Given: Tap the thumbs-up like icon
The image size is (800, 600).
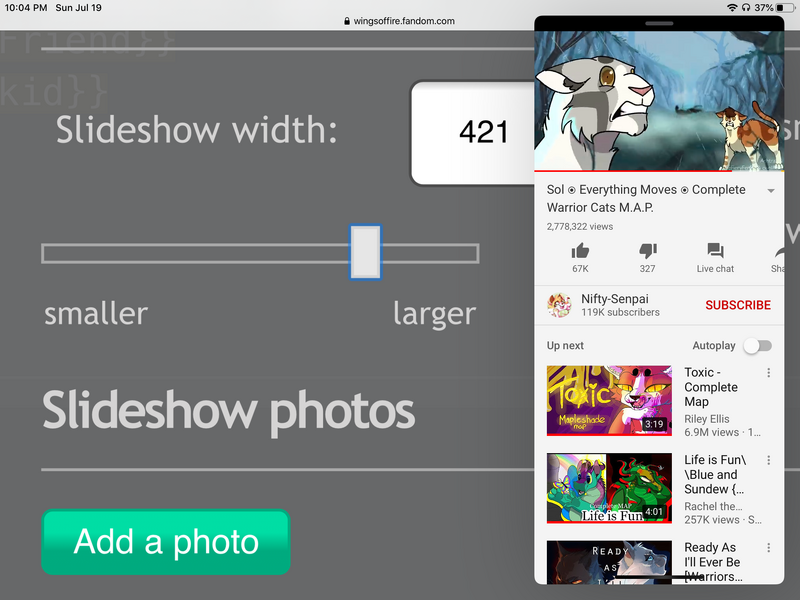Looking at the screenshot, I should 580,251.
